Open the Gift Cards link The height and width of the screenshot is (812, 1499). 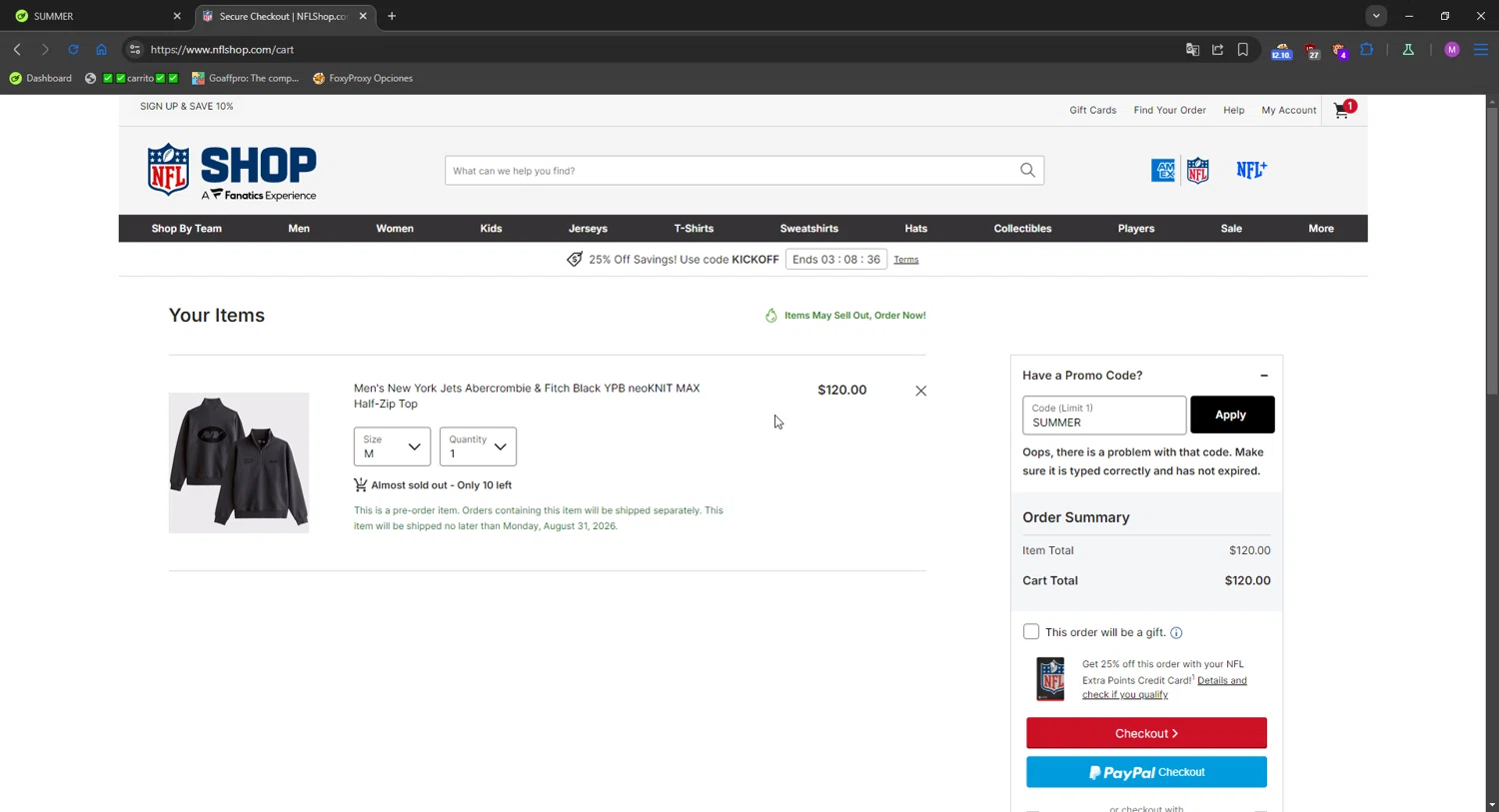point(1093,110)
